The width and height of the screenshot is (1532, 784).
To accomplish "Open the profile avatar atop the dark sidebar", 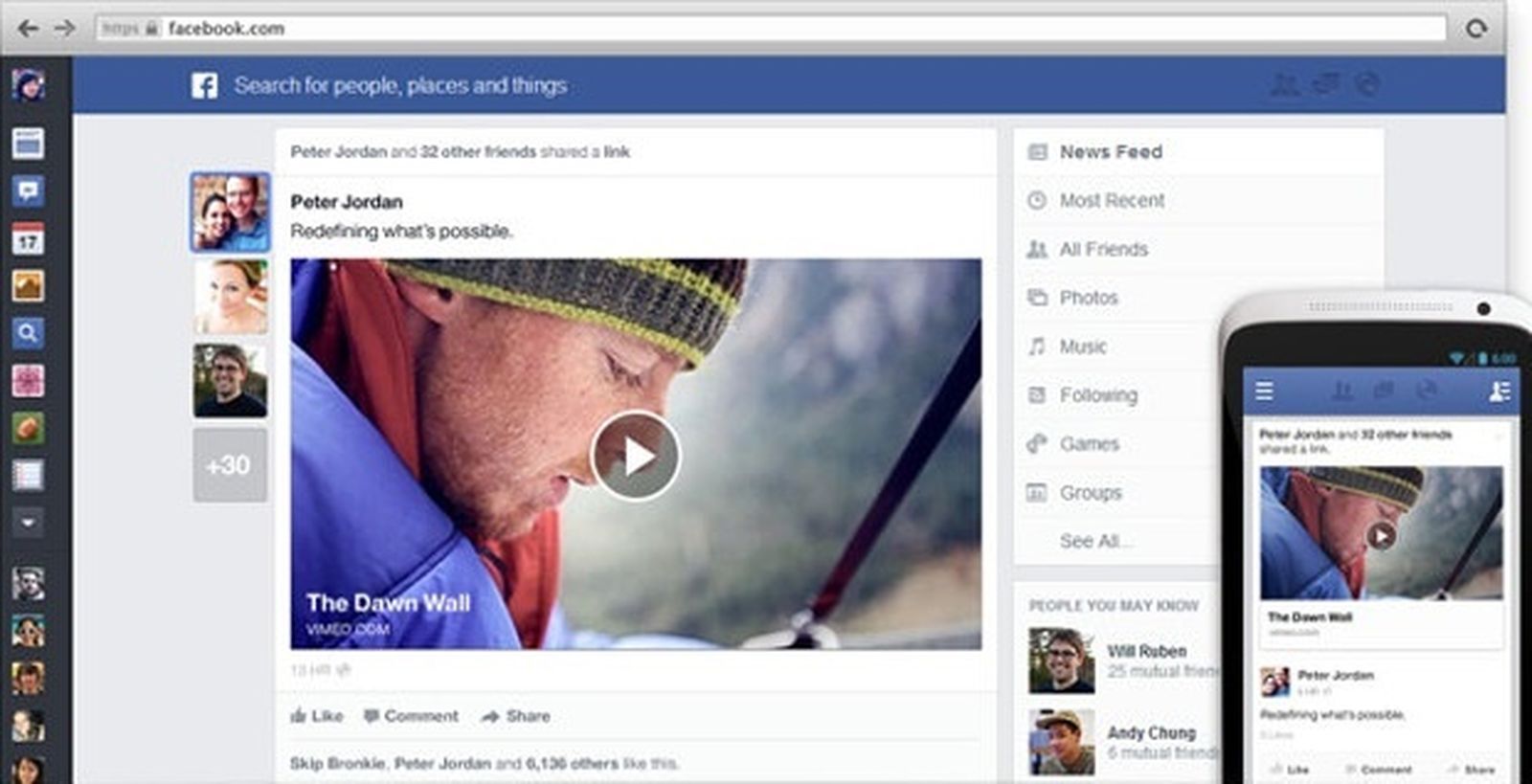I will click(x=28, y=85).
